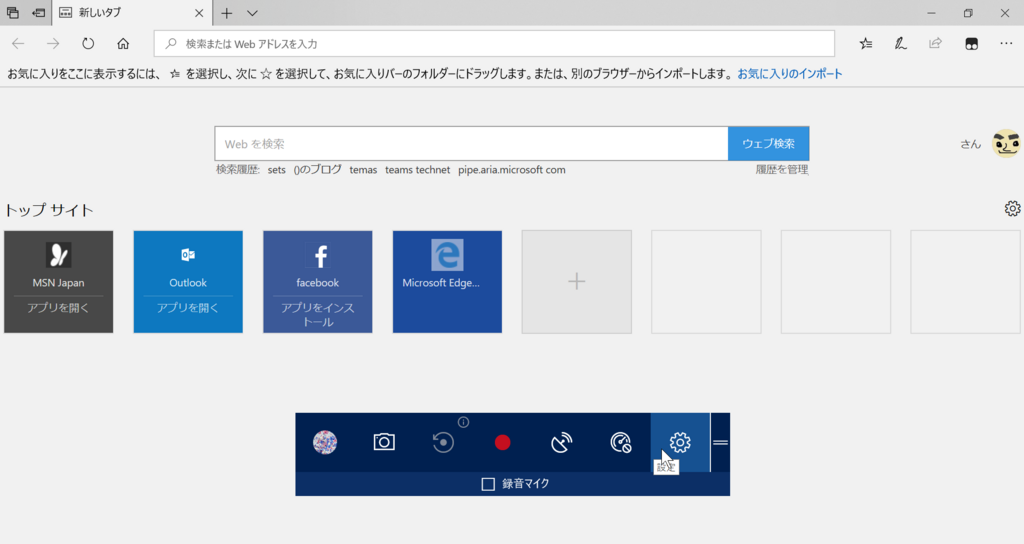Add a top site with plus tile
The image size is (1024, 544).
(577, 281)
